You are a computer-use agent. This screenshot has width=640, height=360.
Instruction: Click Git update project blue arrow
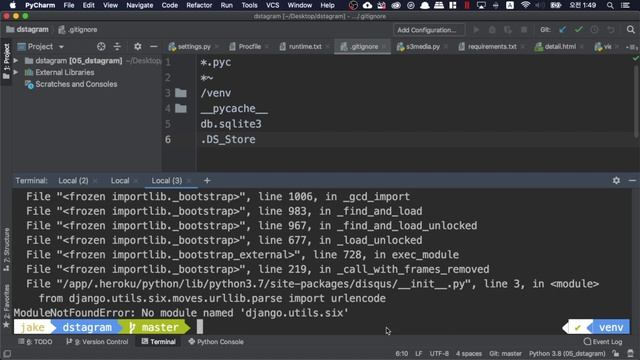[563, 30]
